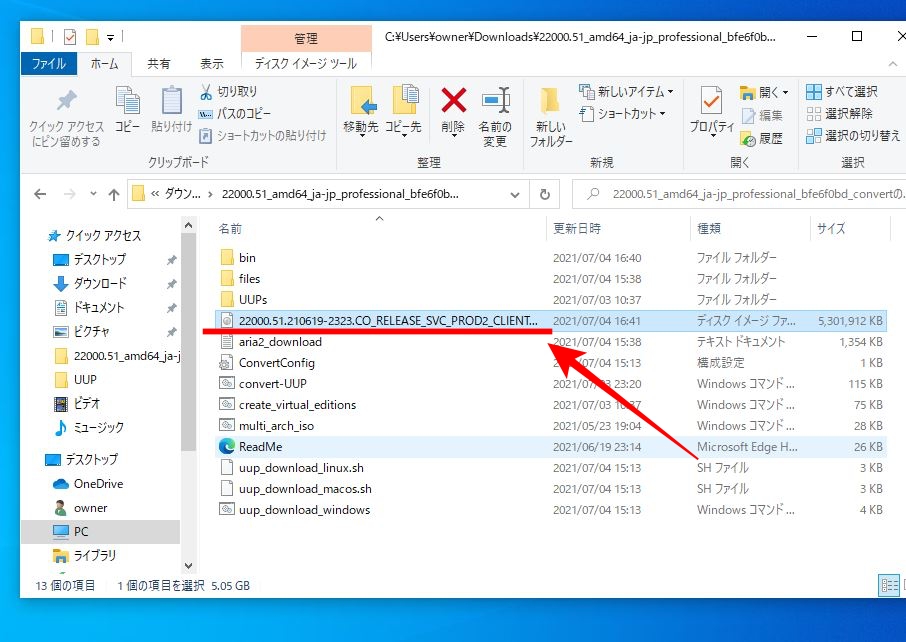Viewport: 906px width, 642px height.
Task: Open the Disk Image Tools (ディスク イメージ ツール) tab
Action: (306, 64)
